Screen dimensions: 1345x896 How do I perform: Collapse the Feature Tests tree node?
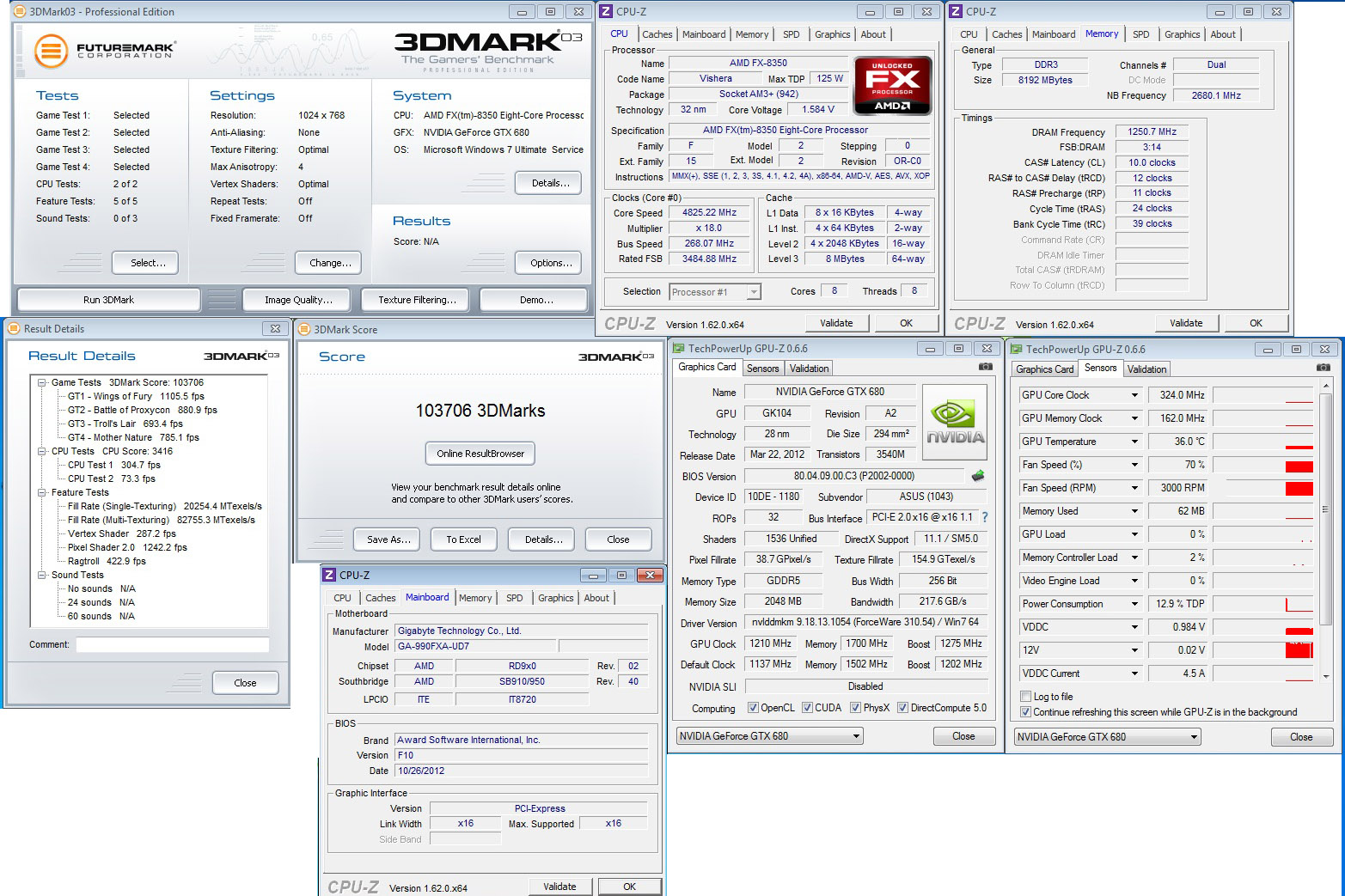[x=42, y=492]
